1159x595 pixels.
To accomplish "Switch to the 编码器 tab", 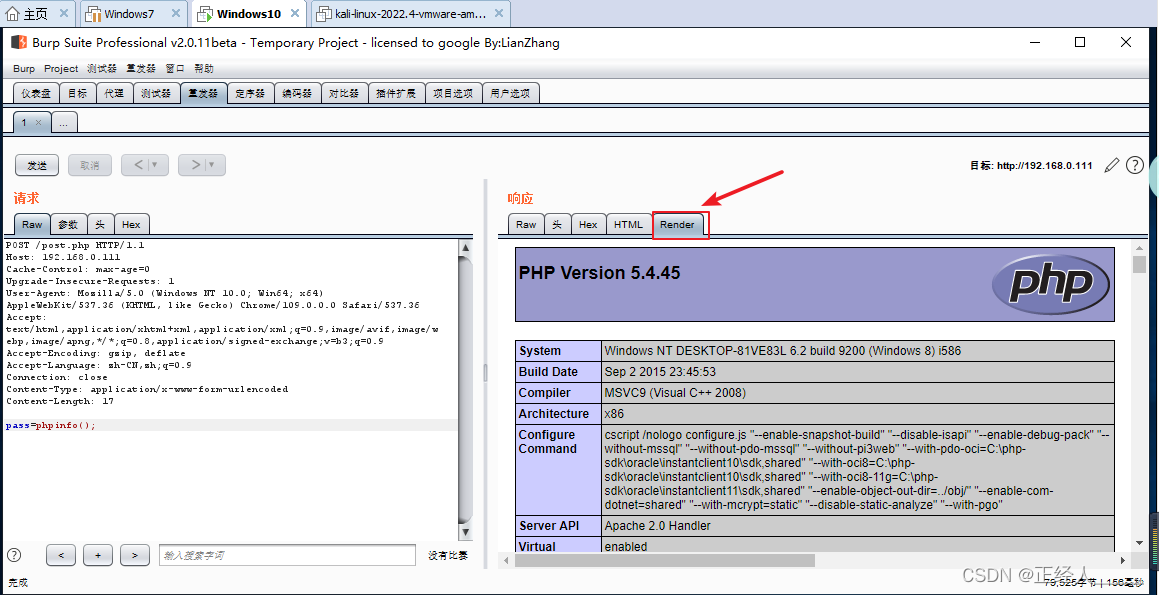I will [296, 93].
